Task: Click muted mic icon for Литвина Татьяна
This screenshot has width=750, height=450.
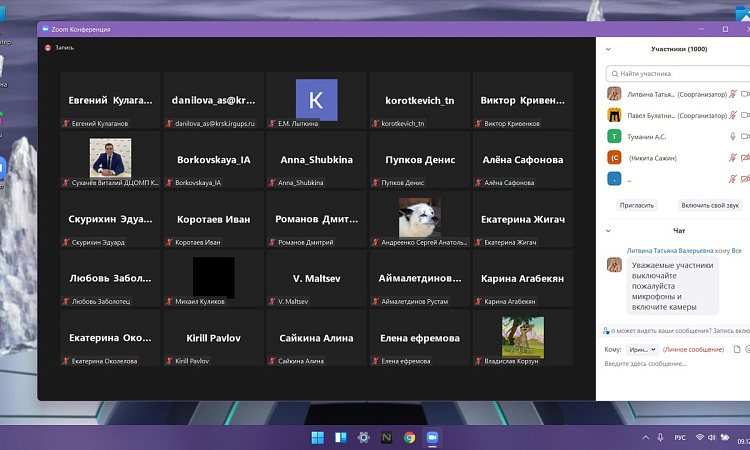Action: (x=733, y=94)
